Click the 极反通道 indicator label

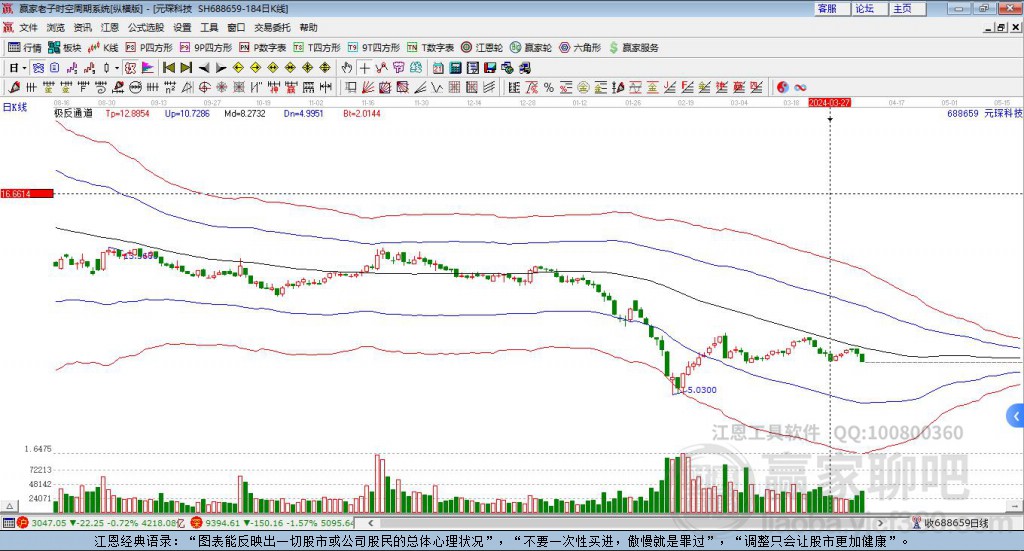tap(73, 114)
